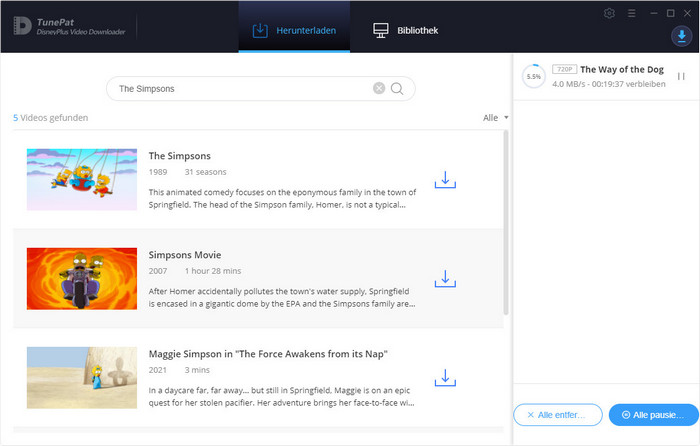Open the Alle filter dropdown
Image resolution: width=700 pixels, height=446 pixels.
click(x=496, y=118)
